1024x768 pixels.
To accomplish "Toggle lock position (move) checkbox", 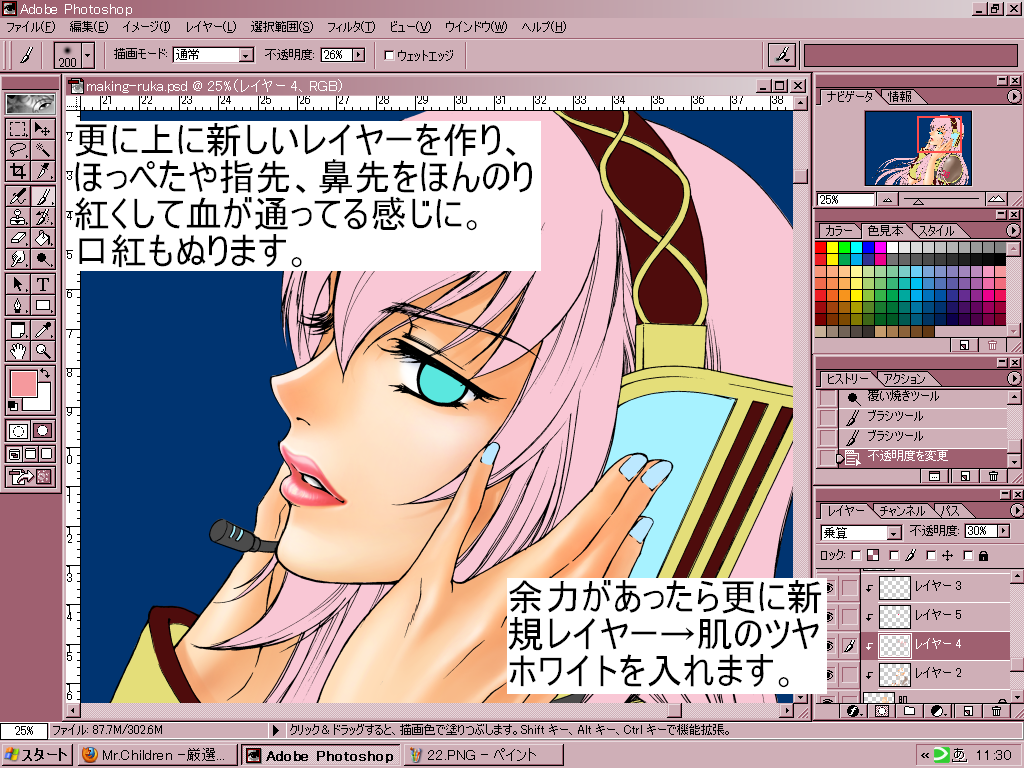I will [932, 555].
